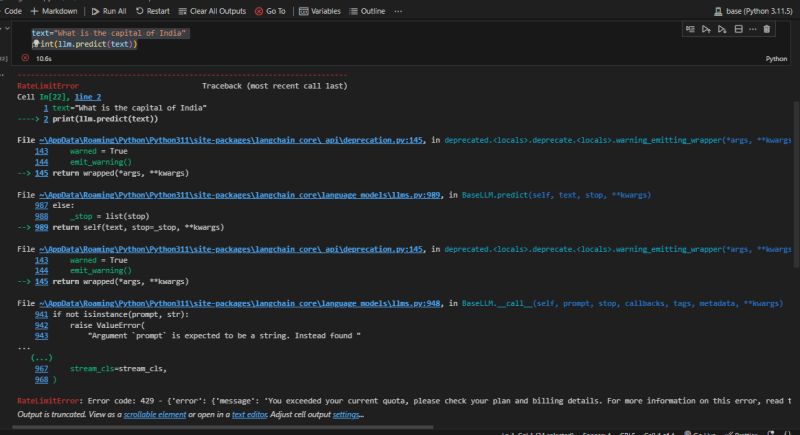Delete the cell with the trash icon
The image size is (800, 435).
tap(767, 30)
